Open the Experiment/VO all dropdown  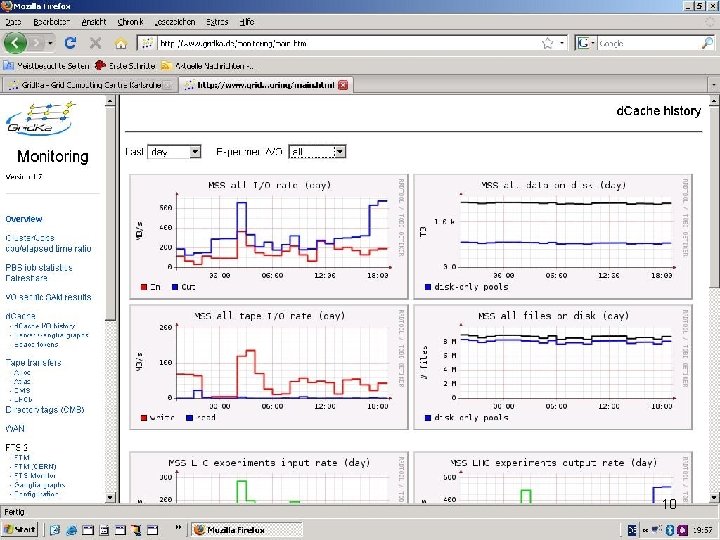pos(317,152)
